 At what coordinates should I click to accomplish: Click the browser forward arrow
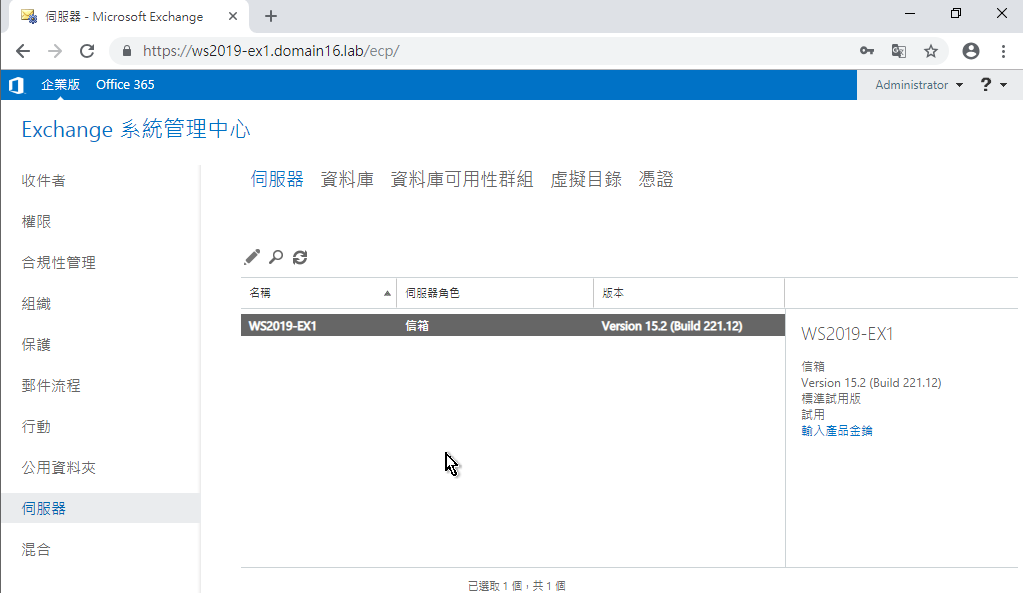pos(55,51)
